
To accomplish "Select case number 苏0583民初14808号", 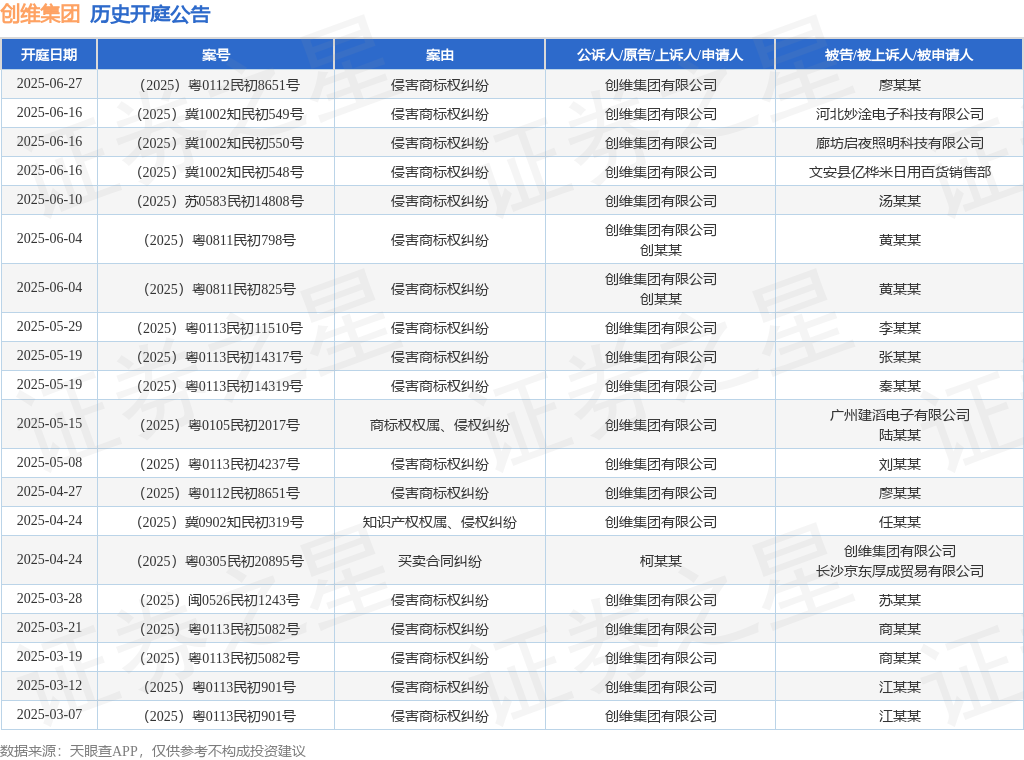I will point(220,201).
